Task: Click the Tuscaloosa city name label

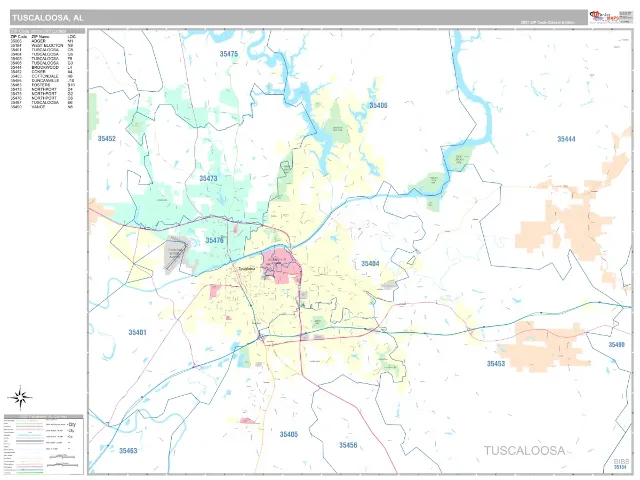Action: (247, 269)
